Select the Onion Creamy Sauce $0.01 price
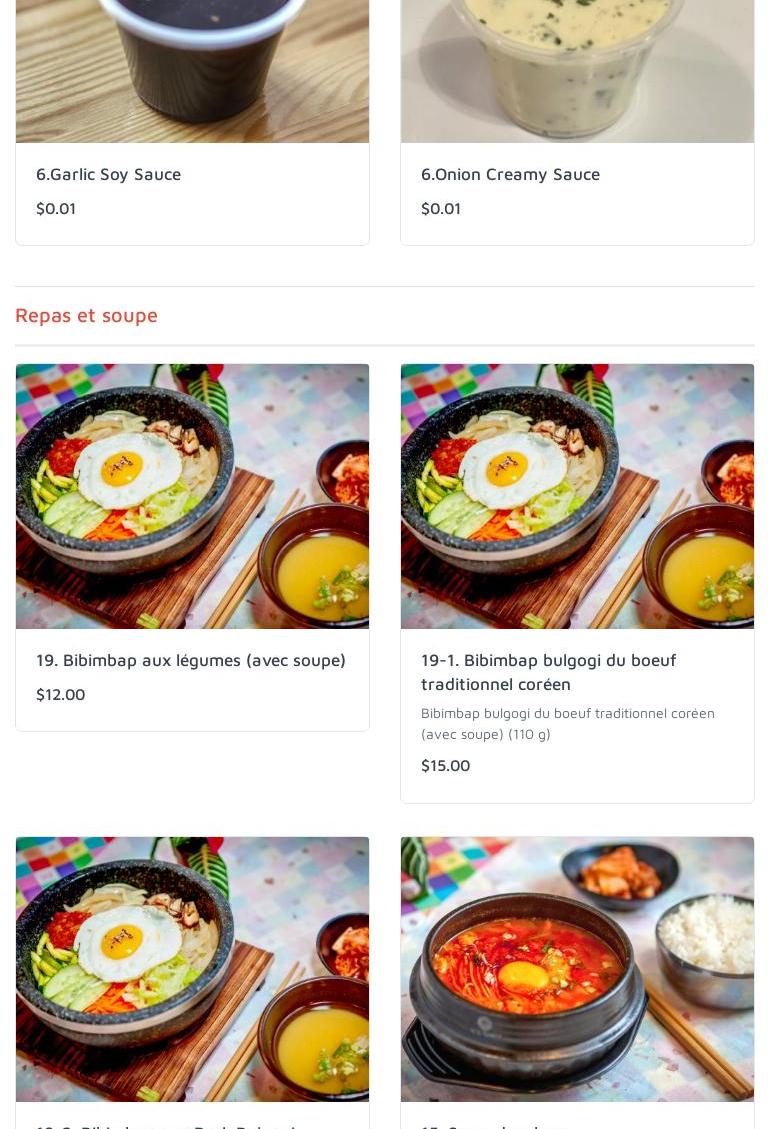 point(441,208)
